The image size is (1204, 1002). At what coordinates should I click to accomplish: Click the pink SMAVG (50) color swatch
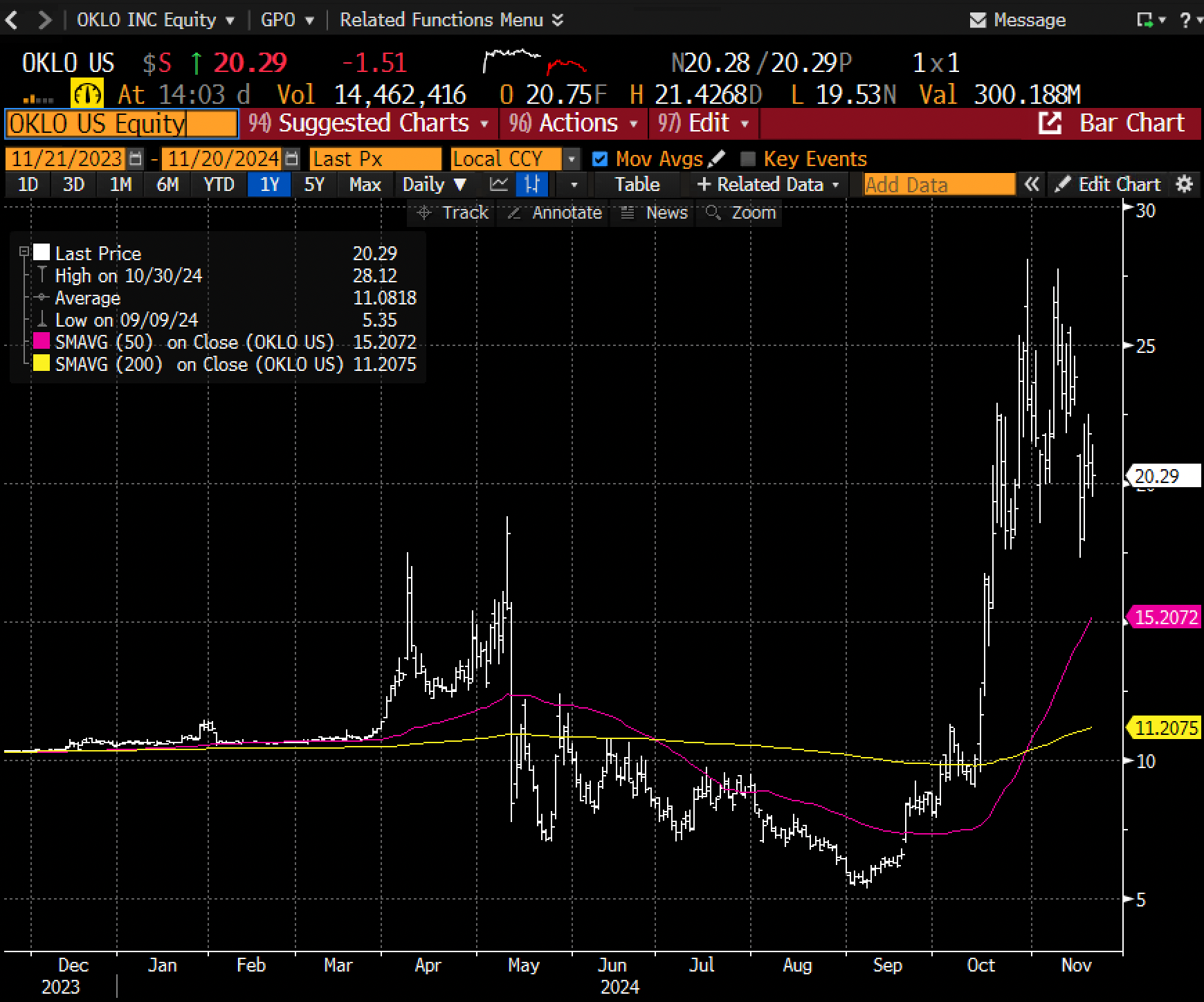42,342
